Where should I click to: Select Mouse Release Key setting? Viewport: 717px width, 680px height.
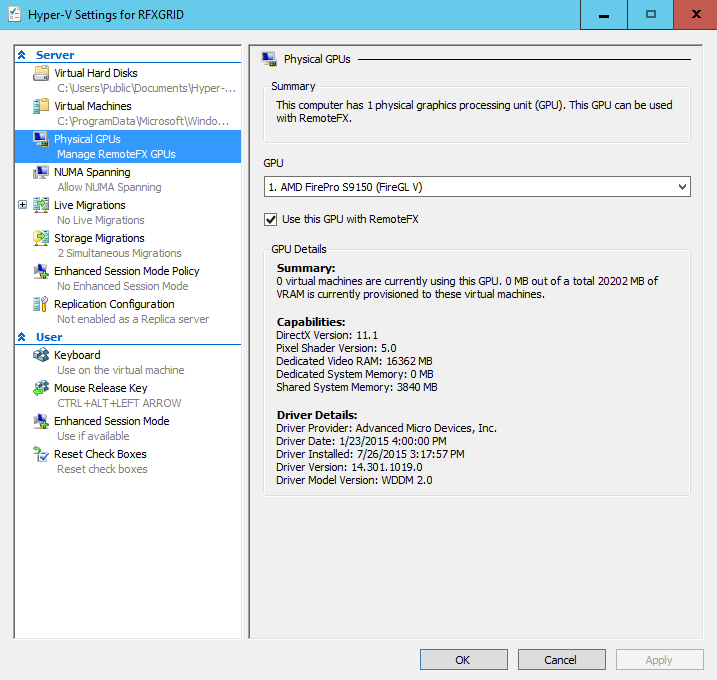pyautogui.click(x=101, y=388)
